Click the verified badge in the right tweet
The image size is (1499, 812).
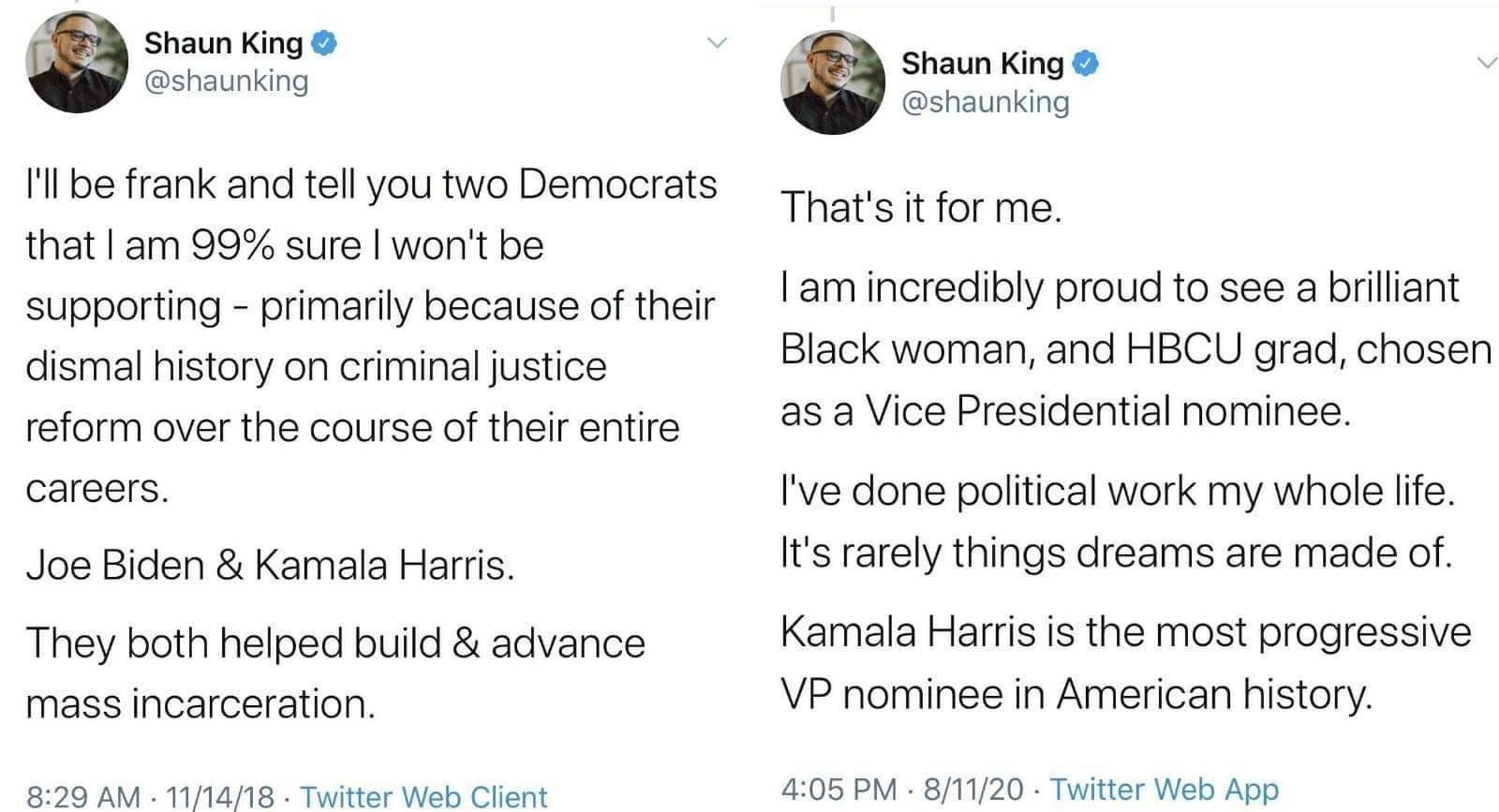pos(1085,64)
